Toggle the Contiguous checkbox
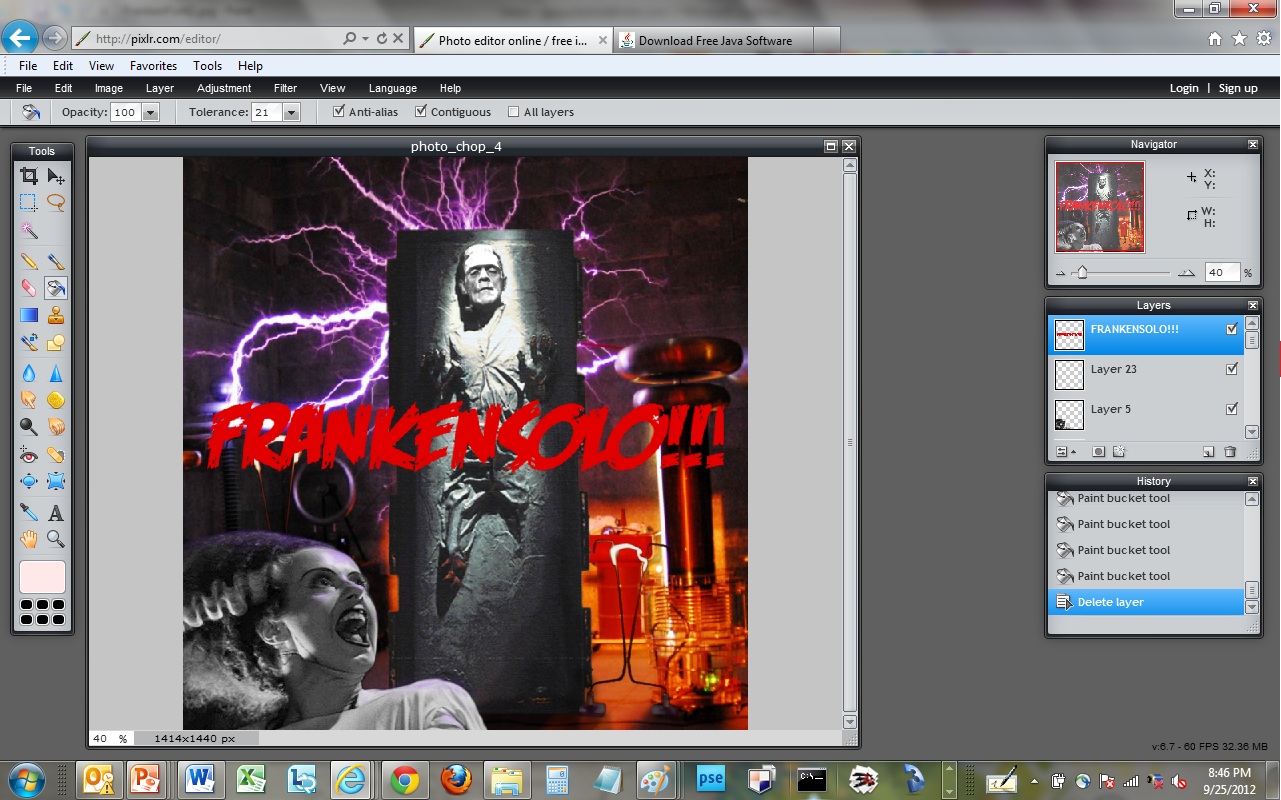1281x800 pixels. [x=421, y=111]
